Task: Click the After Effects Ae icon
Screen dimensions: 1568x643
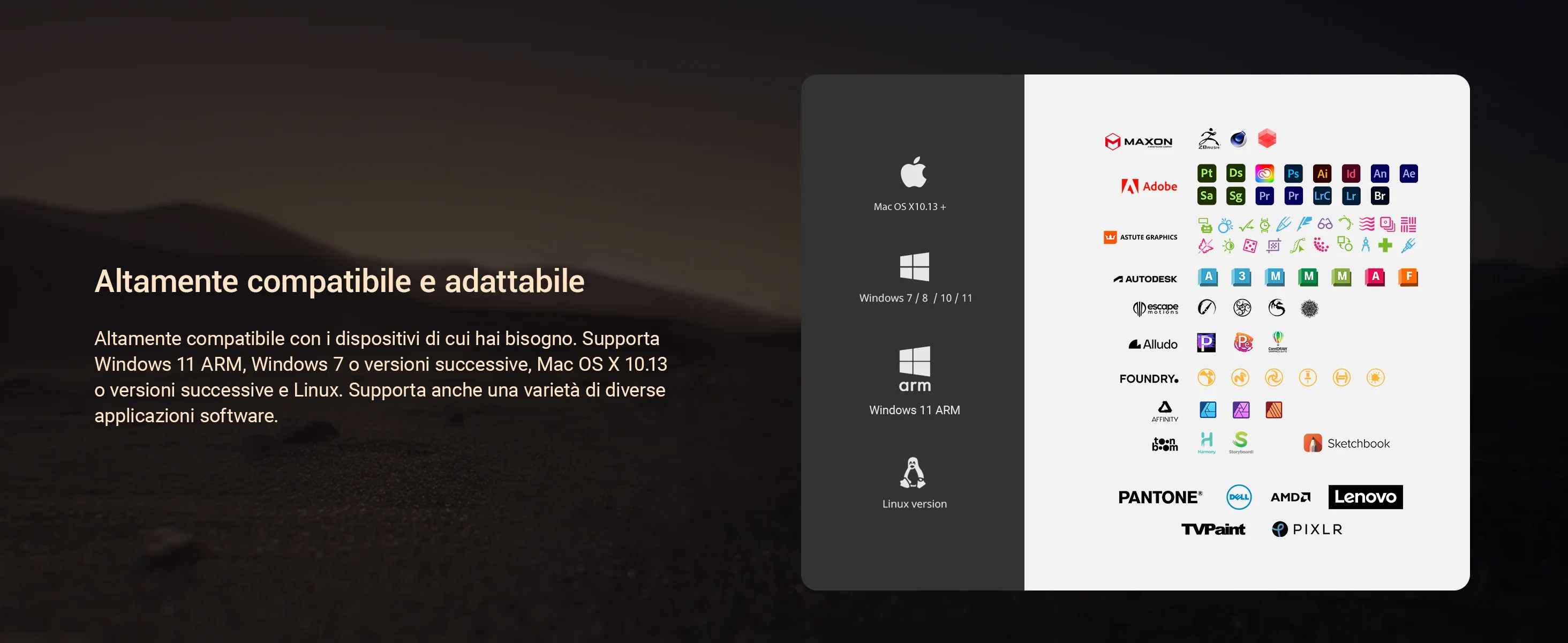Action: click(x=1408, y=174)
